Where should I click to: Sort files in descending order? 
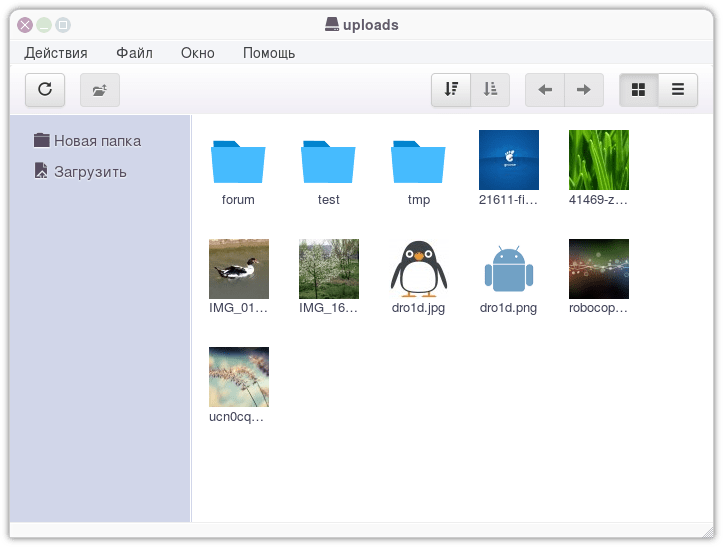pyautogui.click(x=451, y=89)
